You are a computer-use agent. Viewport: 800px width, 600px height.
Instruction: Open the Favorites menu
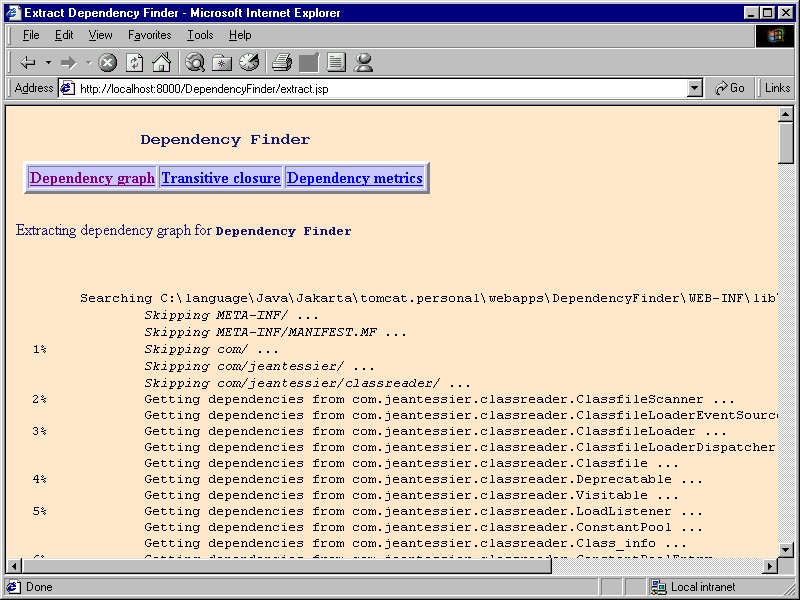pyautogui.click(x=149, y=35)
